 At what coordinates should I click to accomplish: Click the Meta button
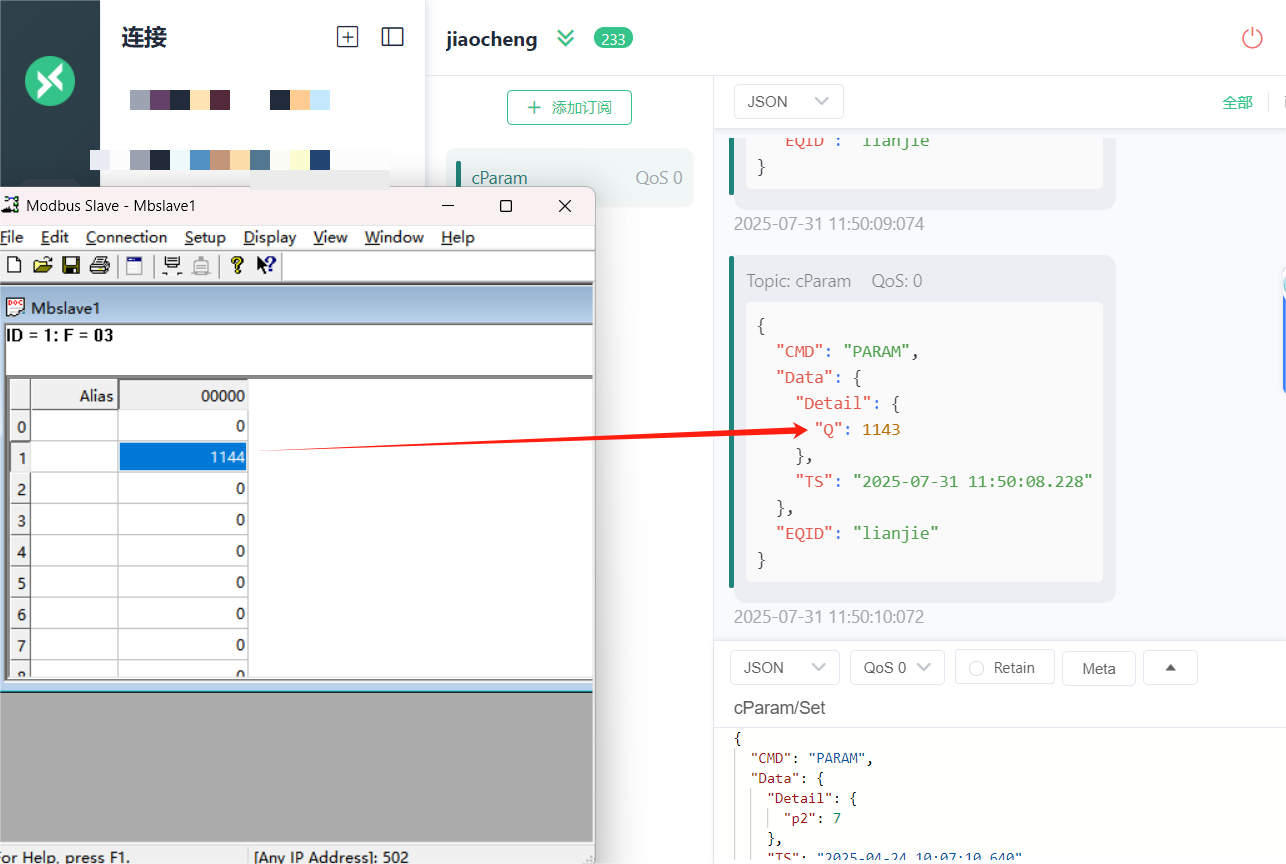tap(1098, 668)
